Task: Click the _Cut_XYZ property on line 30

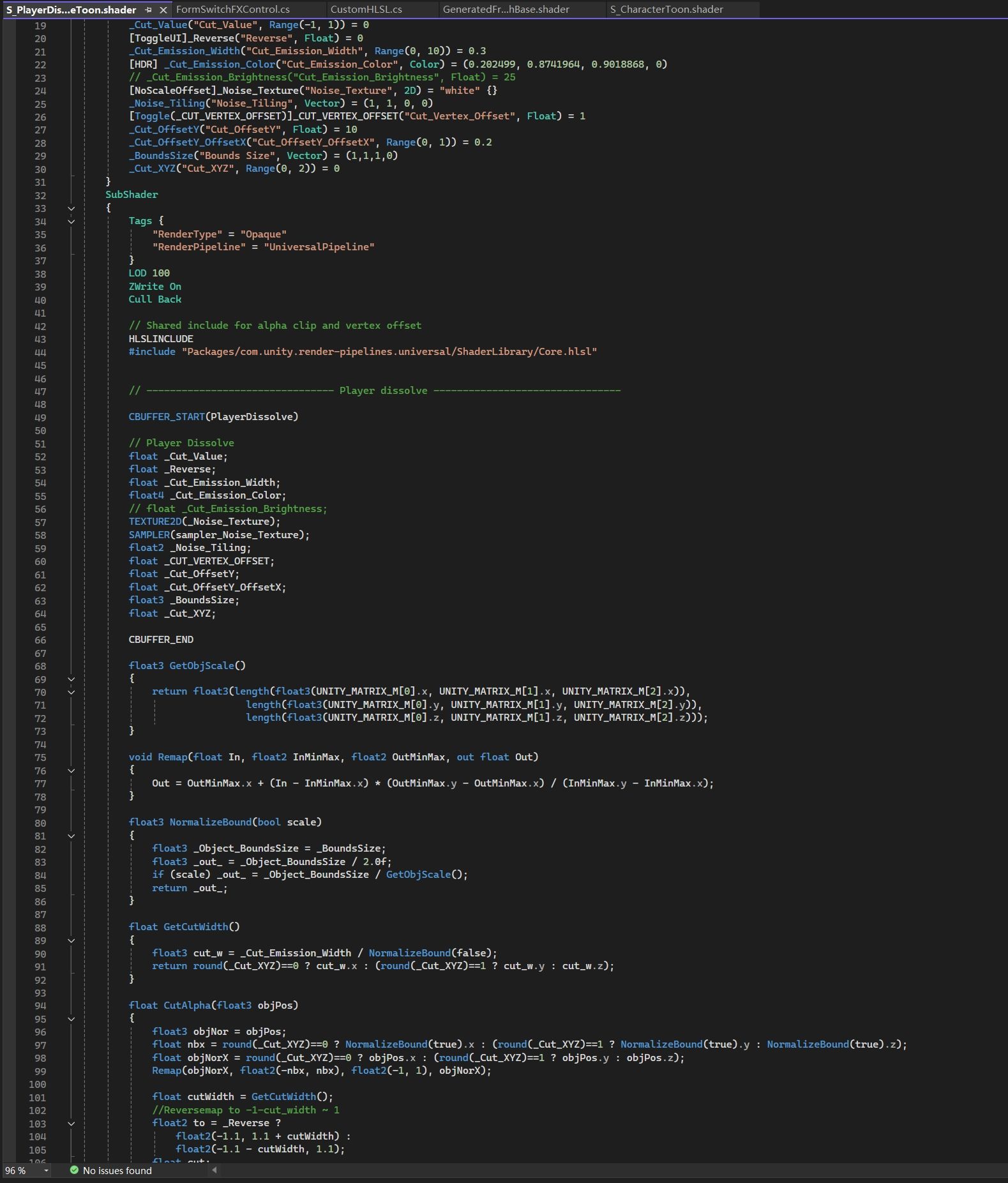Action: (x=234, y=169)
